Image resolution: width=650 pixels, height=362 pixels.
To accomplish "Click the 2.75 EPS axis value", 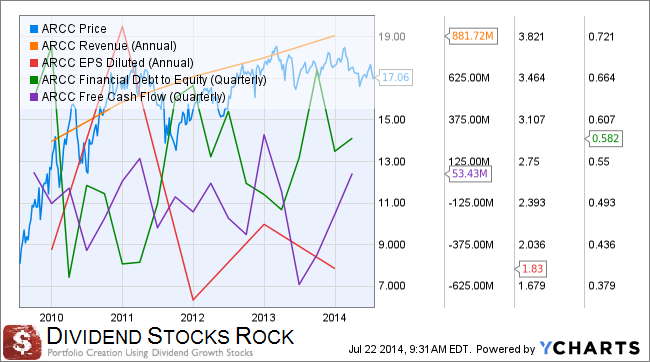I will [x=529, y=161].
